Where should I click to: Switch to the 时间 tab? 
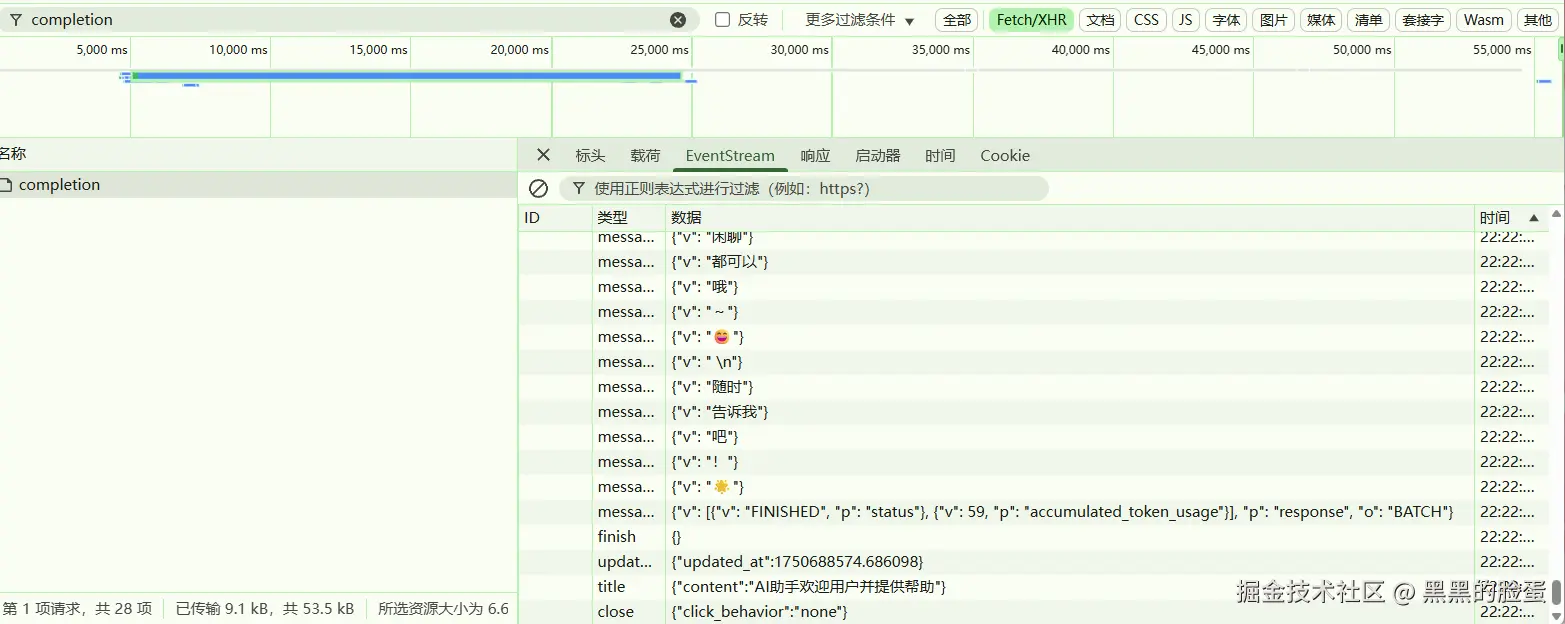940,155
